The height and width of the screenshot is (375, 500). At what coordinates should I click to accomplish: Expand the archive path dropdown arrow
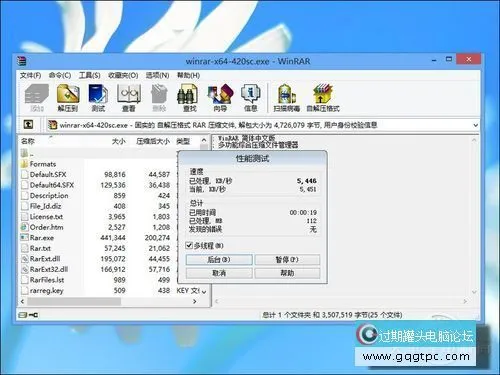476,125
